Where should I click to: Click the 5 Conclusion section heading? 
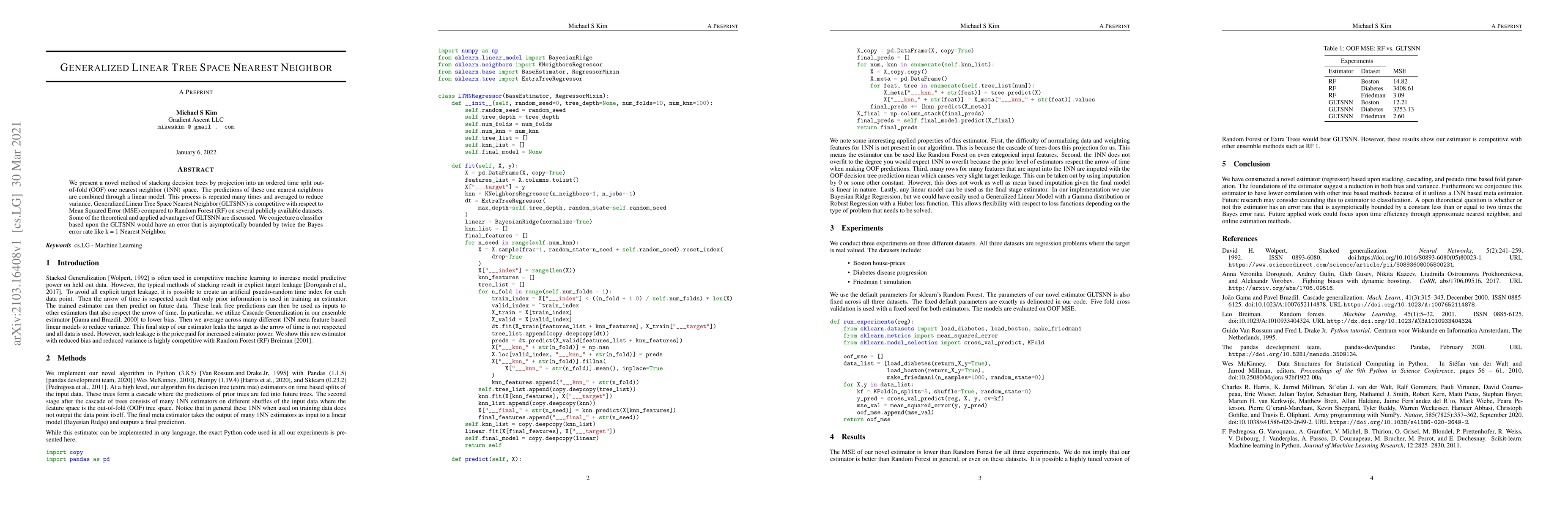(x=1245, y=164)
